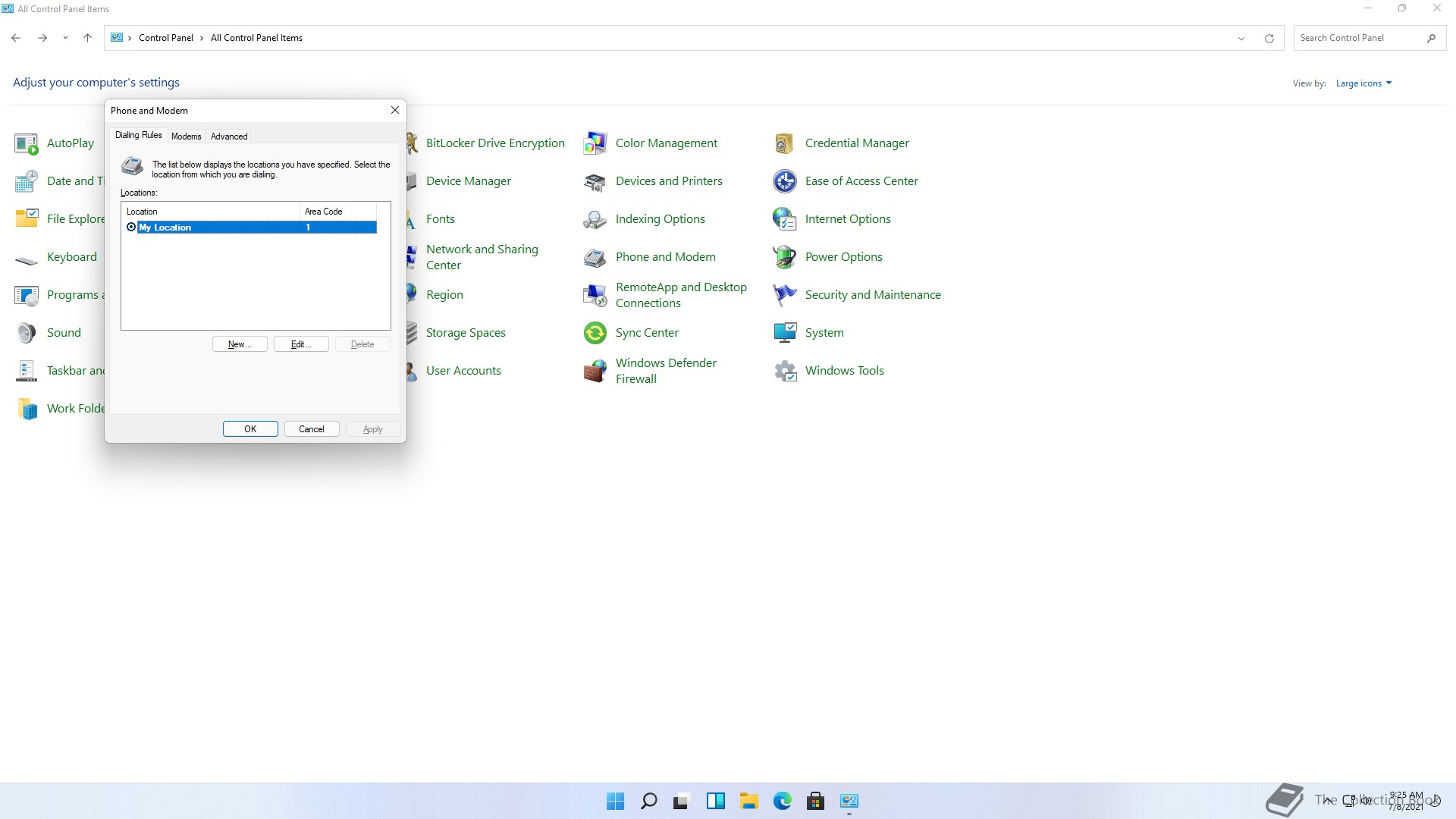Open the BitLocker Drive Encryption link
The image size is (1456, 819).
click(495, 143)
